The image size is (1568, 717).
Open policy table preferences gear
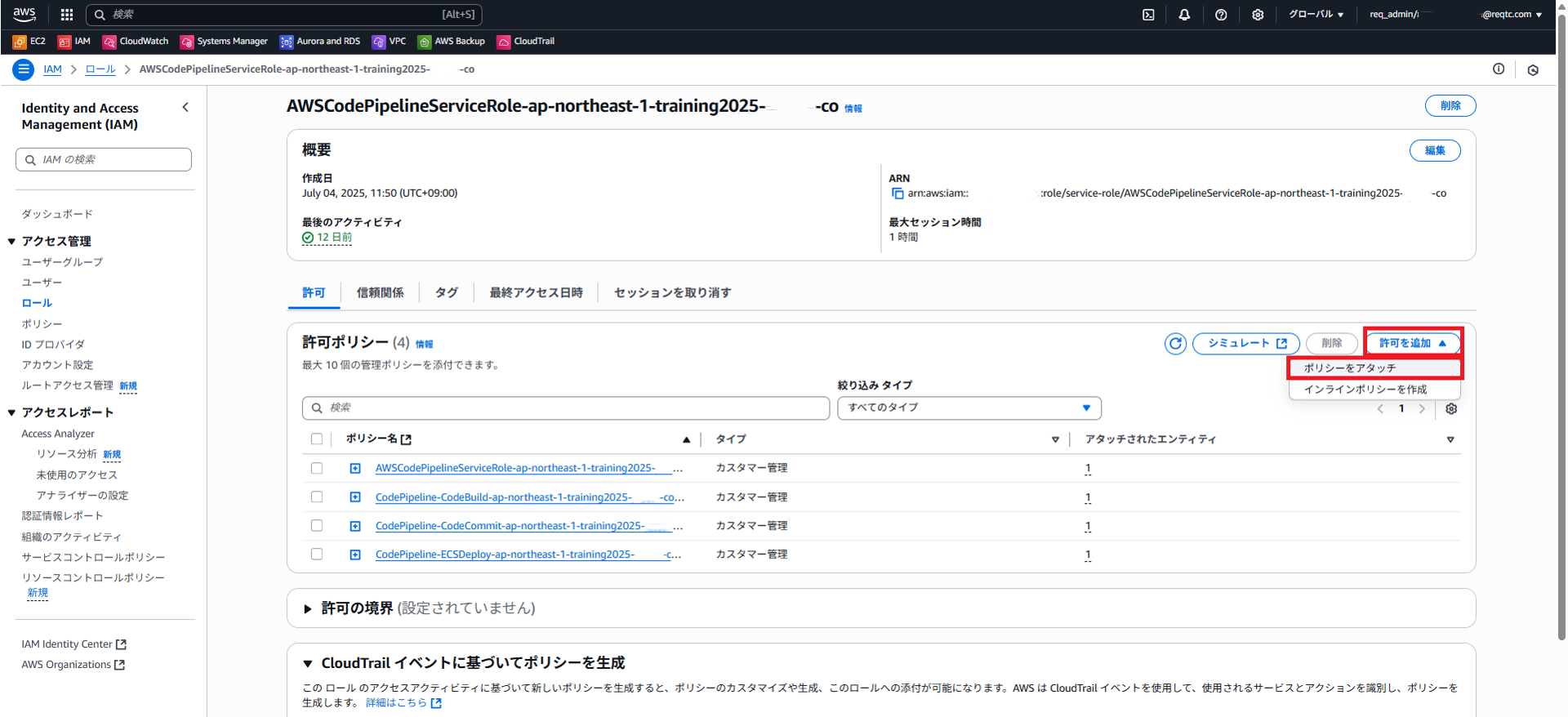[1451, 409]
